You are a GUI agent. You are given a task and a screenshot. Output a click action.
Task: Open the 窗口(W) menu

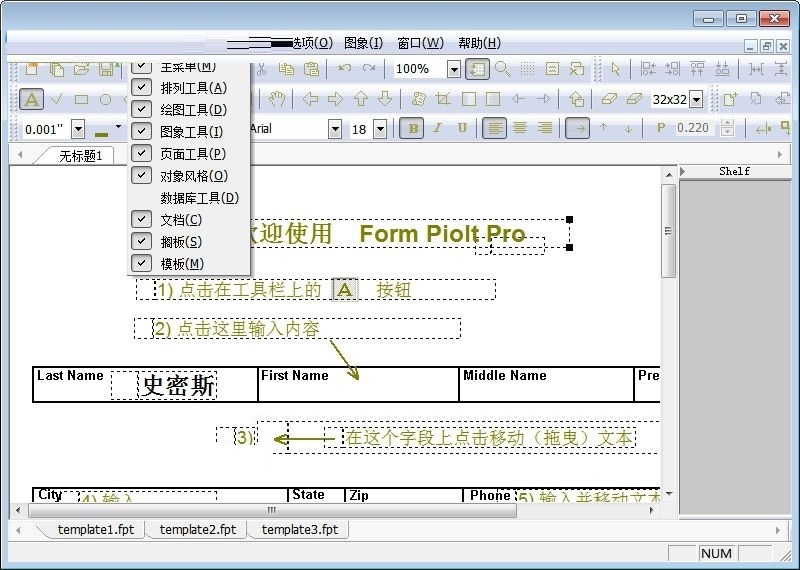tap(420, 43)
